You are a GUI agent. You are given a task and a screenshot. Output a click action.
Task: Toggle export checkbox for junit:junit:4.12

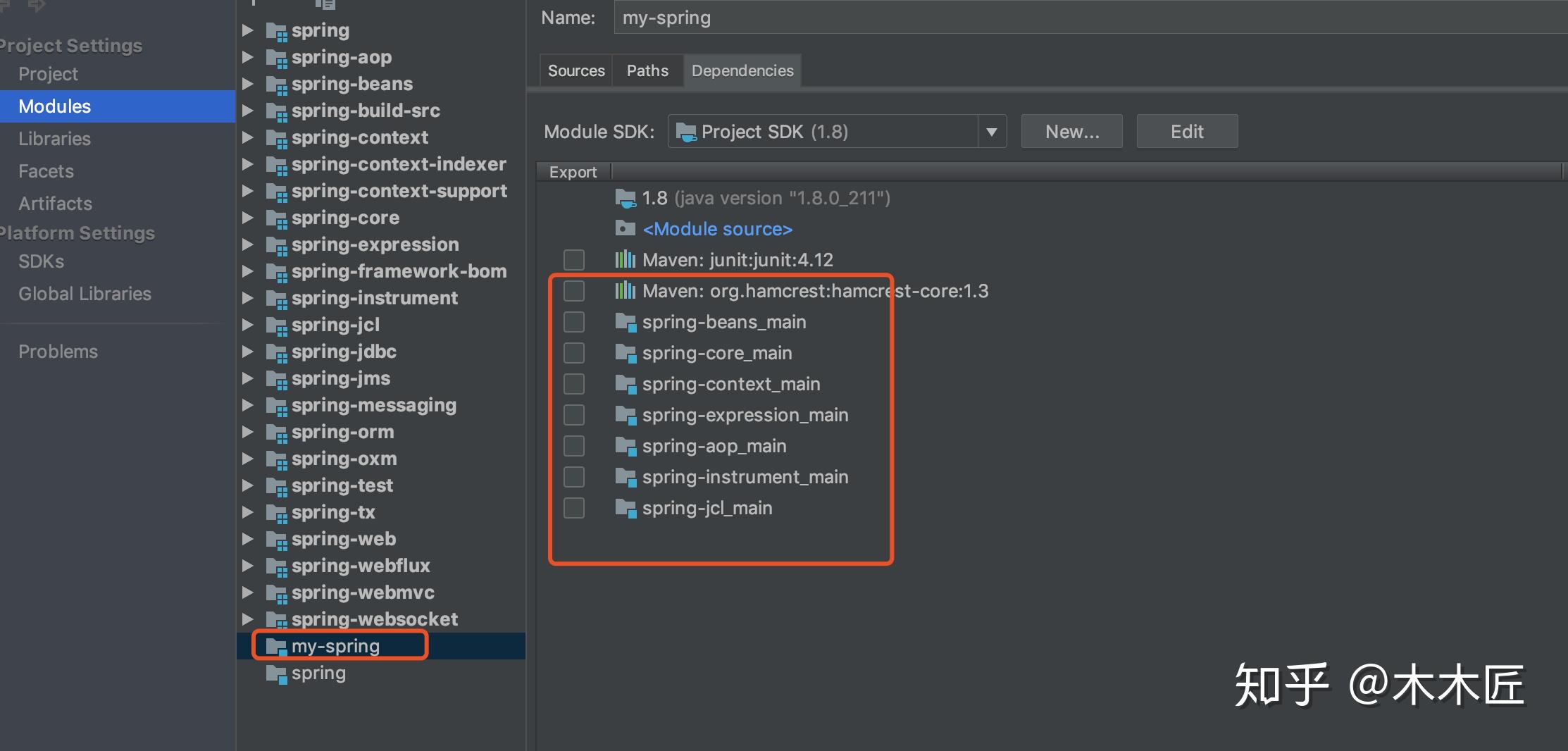click(574, 260)
